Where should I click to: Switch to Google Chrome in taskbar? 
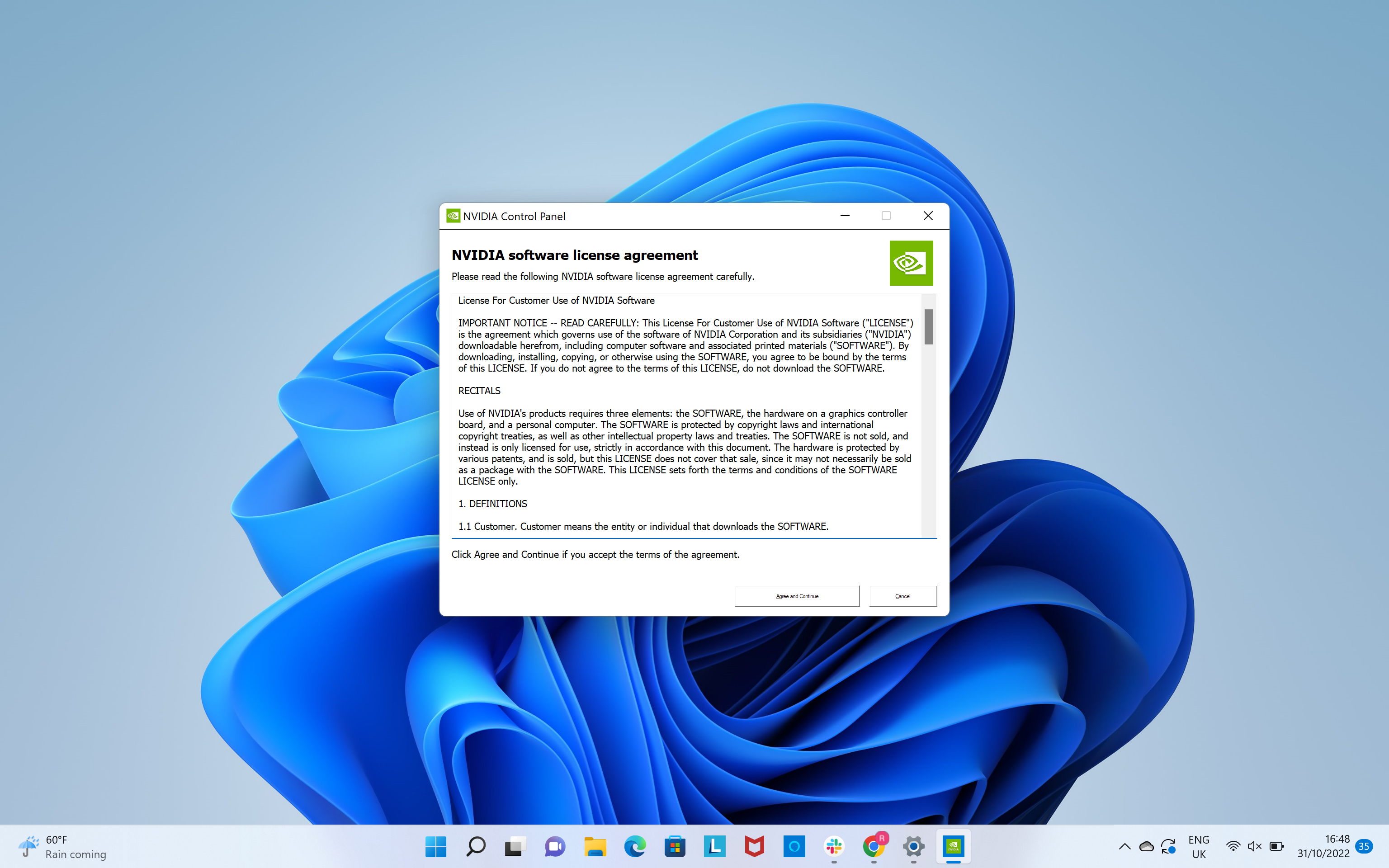874,846
